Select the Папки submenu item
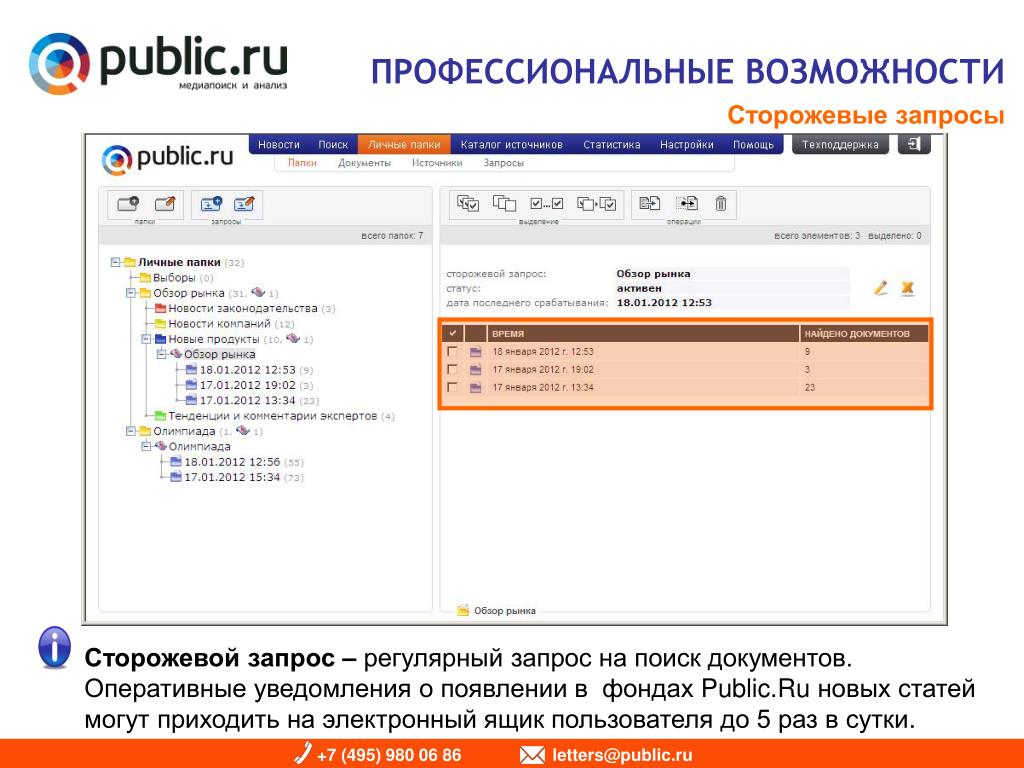1024x768 pixels. pos(302,163)
